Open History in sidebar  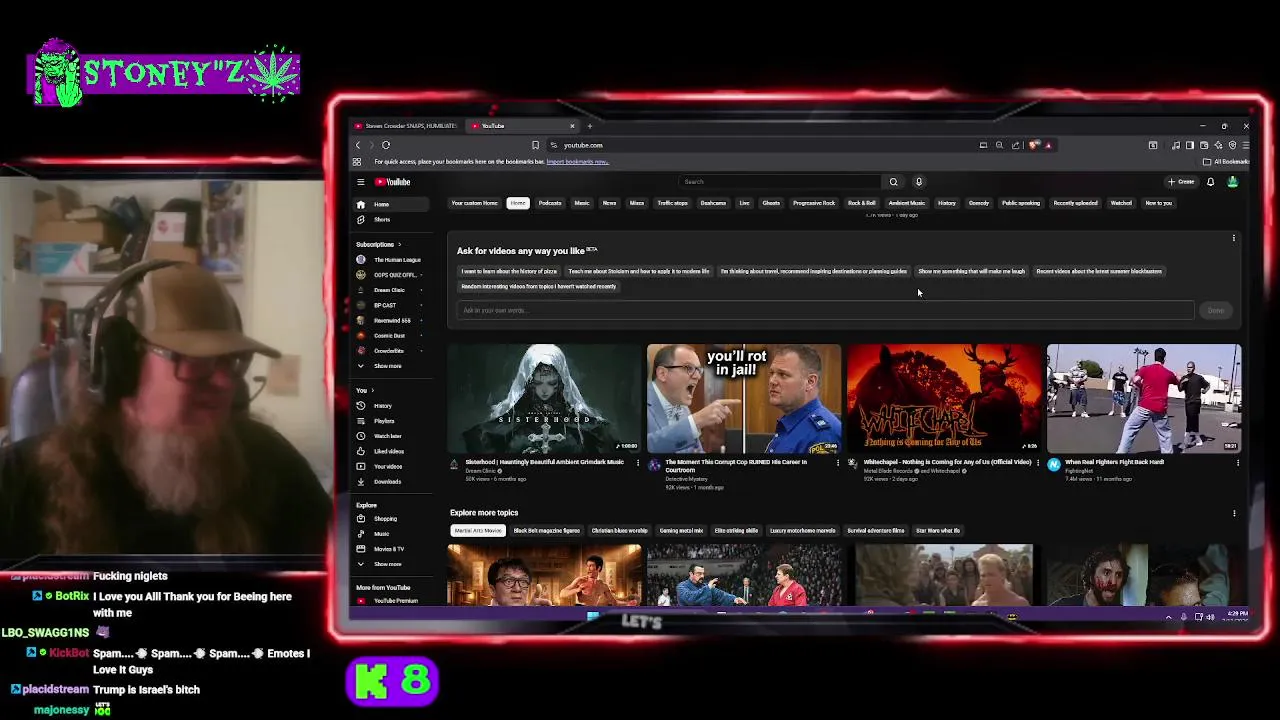coord(390,406)
